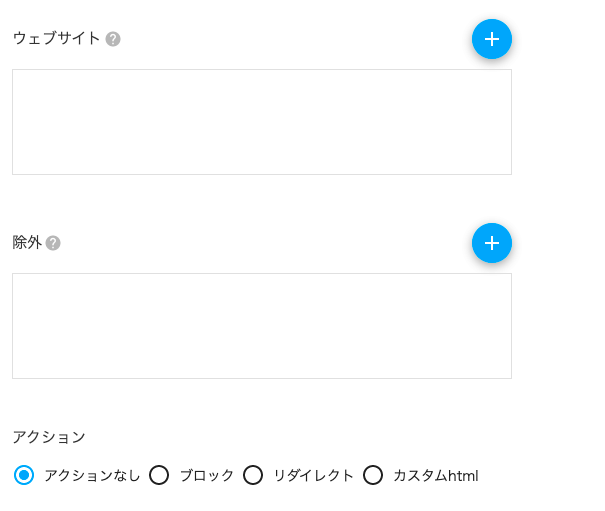Screen dimensions: 605x511
Task: Click the 除外 section heading
Action: [x=27, y=243]
